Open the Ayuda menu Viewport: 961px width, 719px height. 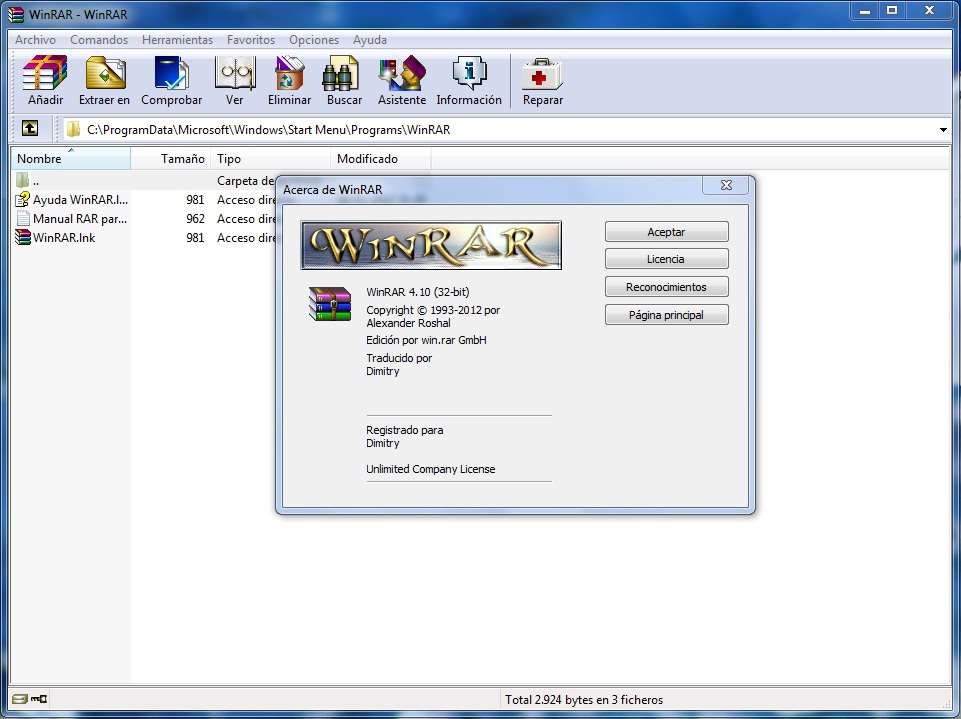click(370, 40)
